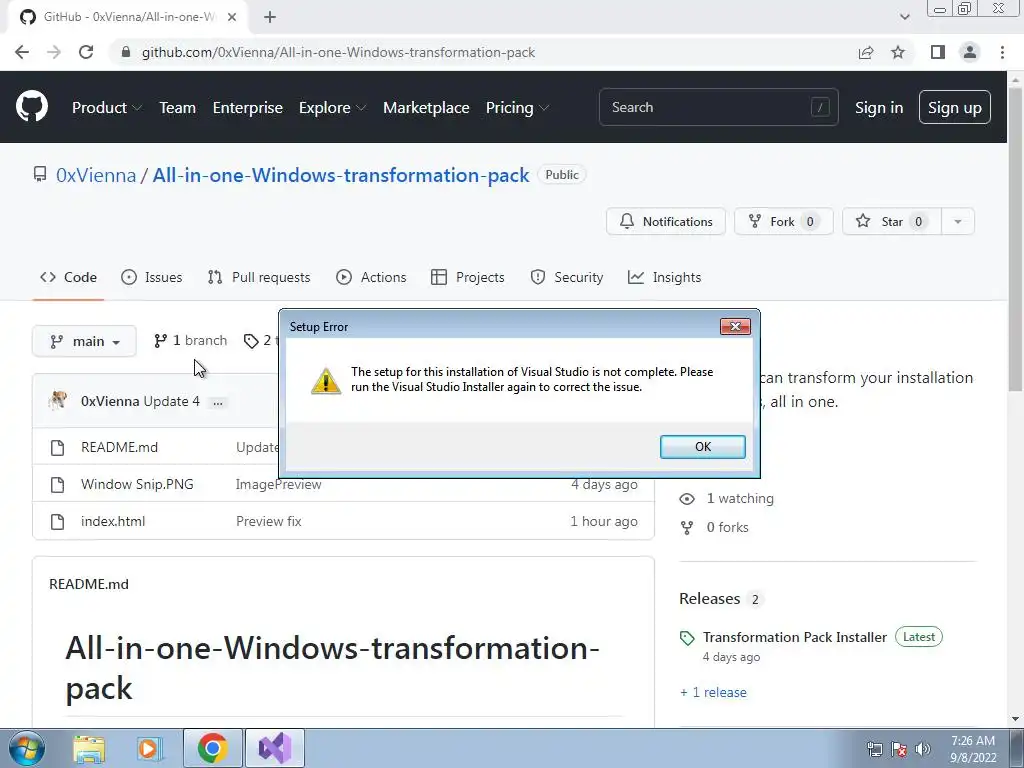Click the Visual Studio taskbar icon
This screenshot has width=1024, height=768.
click(275, 748)
